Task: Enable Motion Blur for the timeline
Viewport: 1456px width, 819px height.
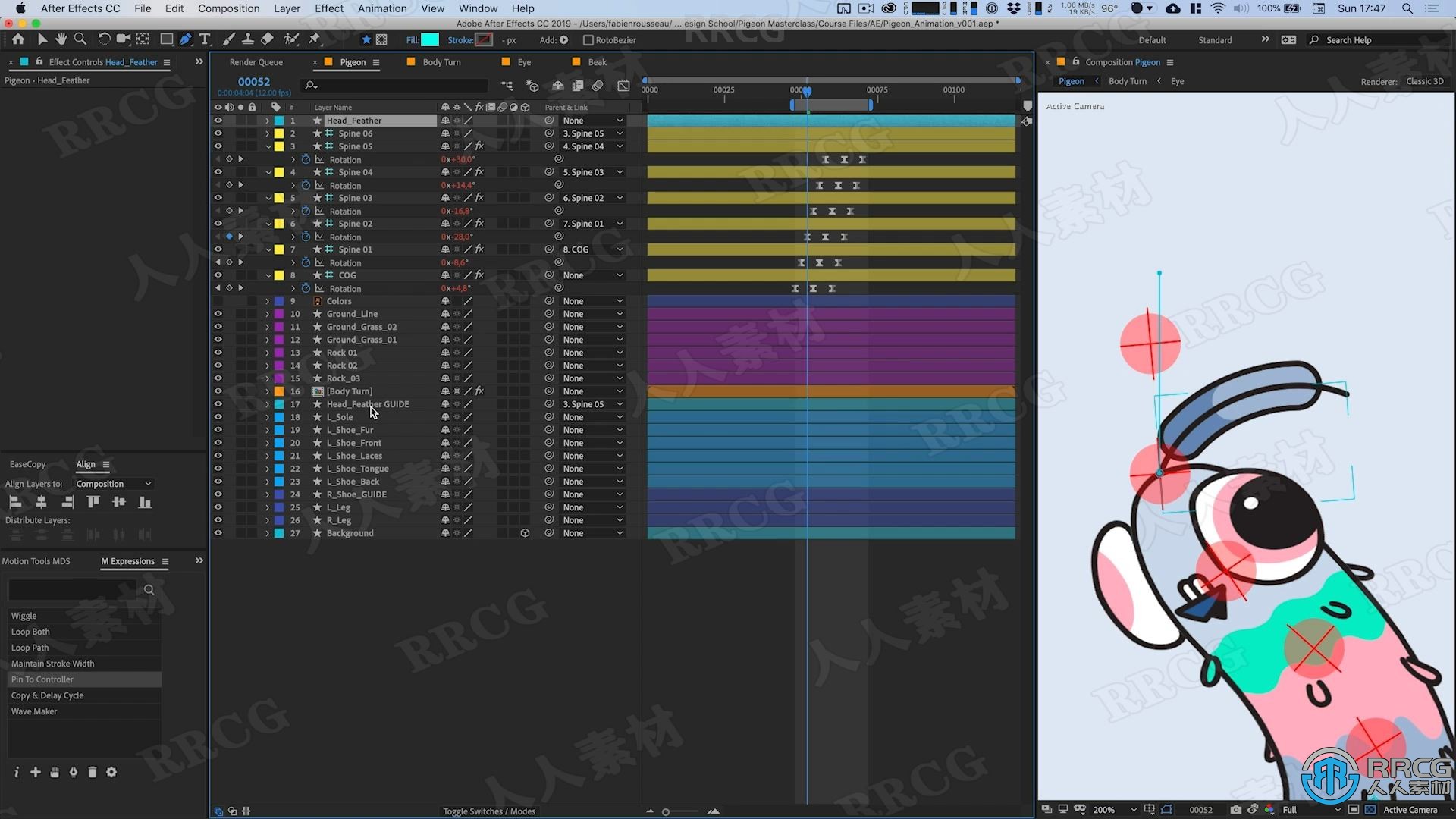Action: pyautogui.click(x=598, y=86)
